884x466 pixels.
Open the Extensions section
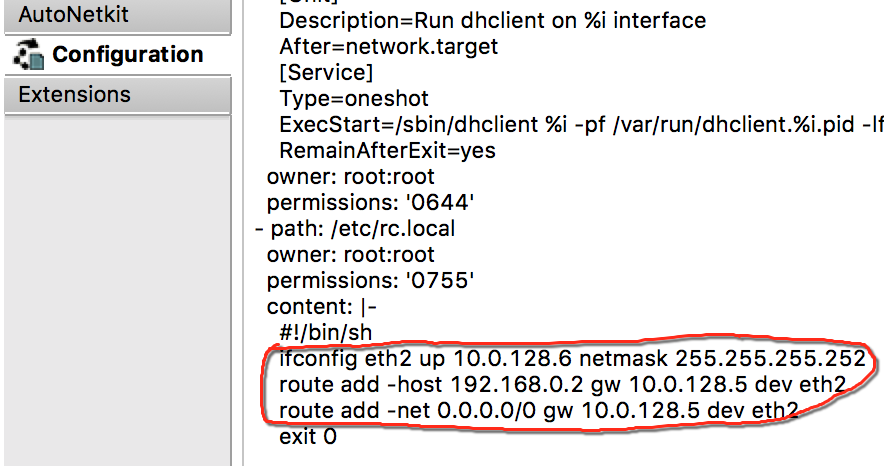(x=117, y=95)
